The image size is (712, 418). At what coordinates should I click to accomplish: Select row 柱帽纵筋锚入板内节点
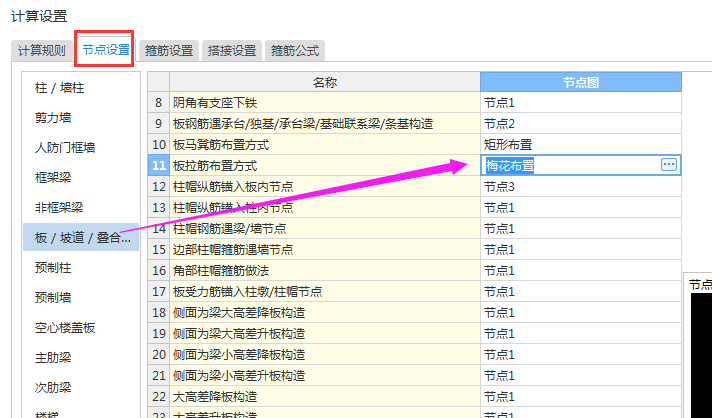[325, 187]
